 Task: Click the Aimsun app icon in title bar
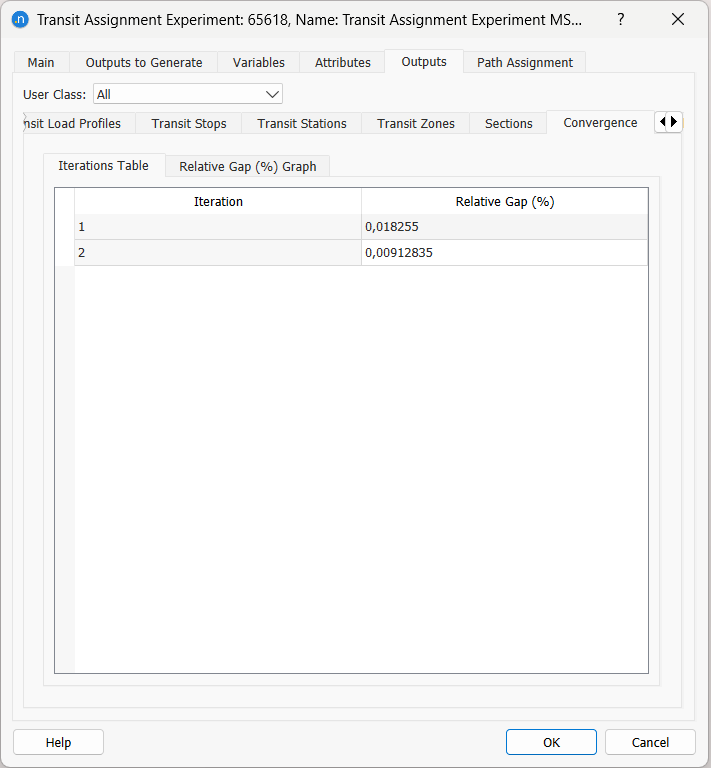point(20,19)
